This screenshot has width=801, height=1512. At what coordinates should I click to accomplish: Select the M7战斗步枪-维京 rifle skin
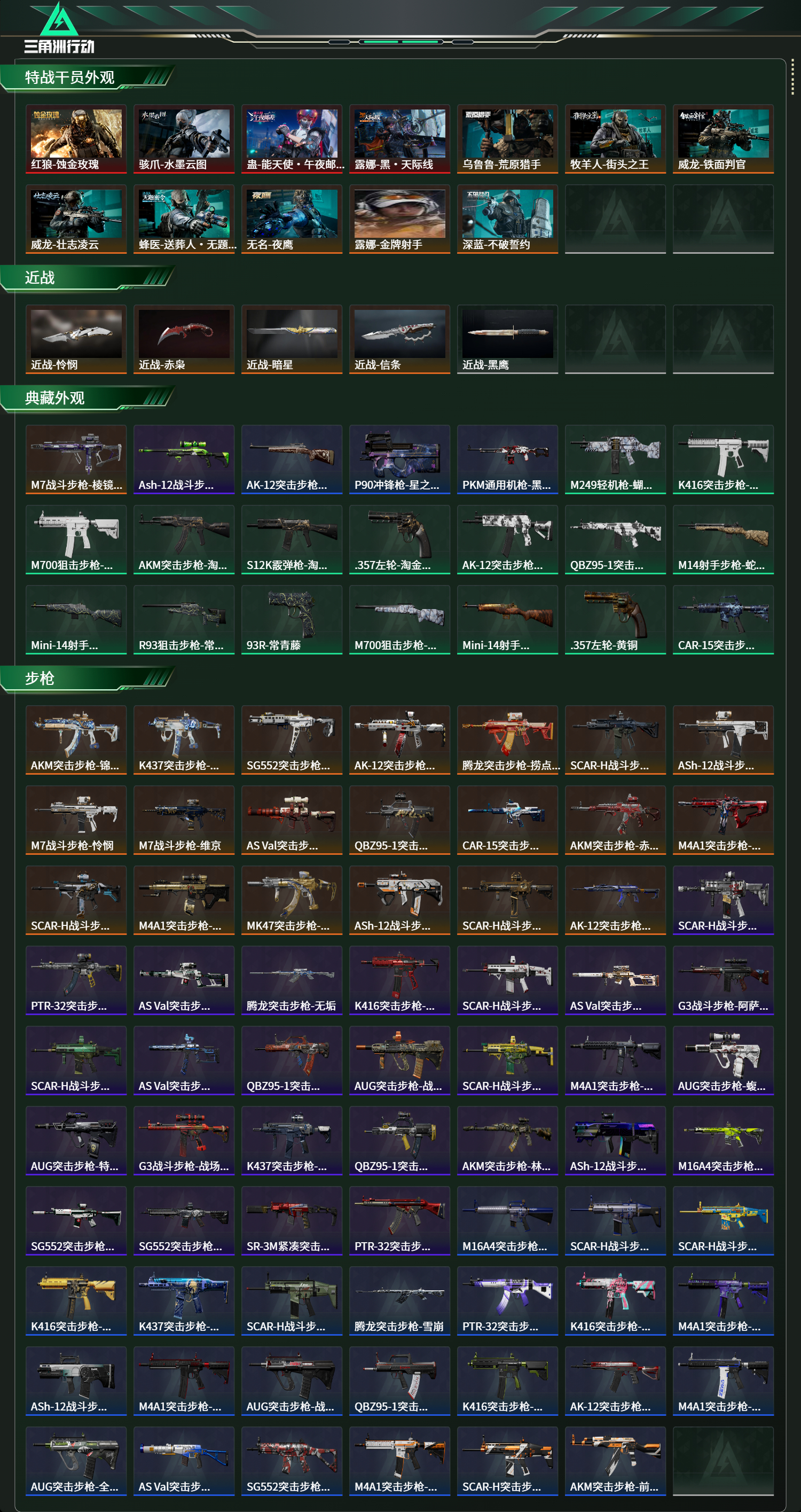184,820
